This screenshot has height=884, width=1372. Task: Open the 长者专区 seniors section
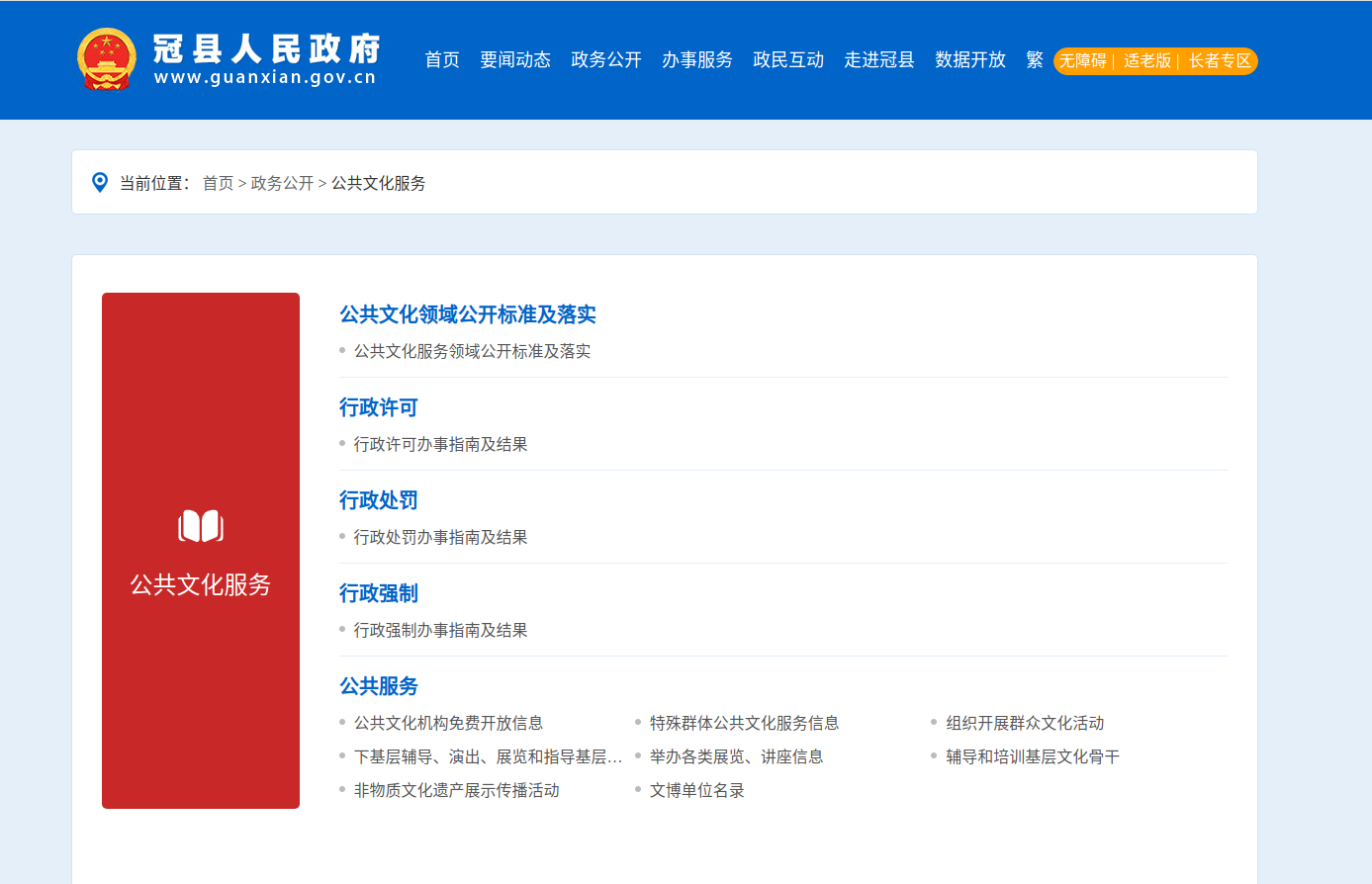(x=1220, y=61)
